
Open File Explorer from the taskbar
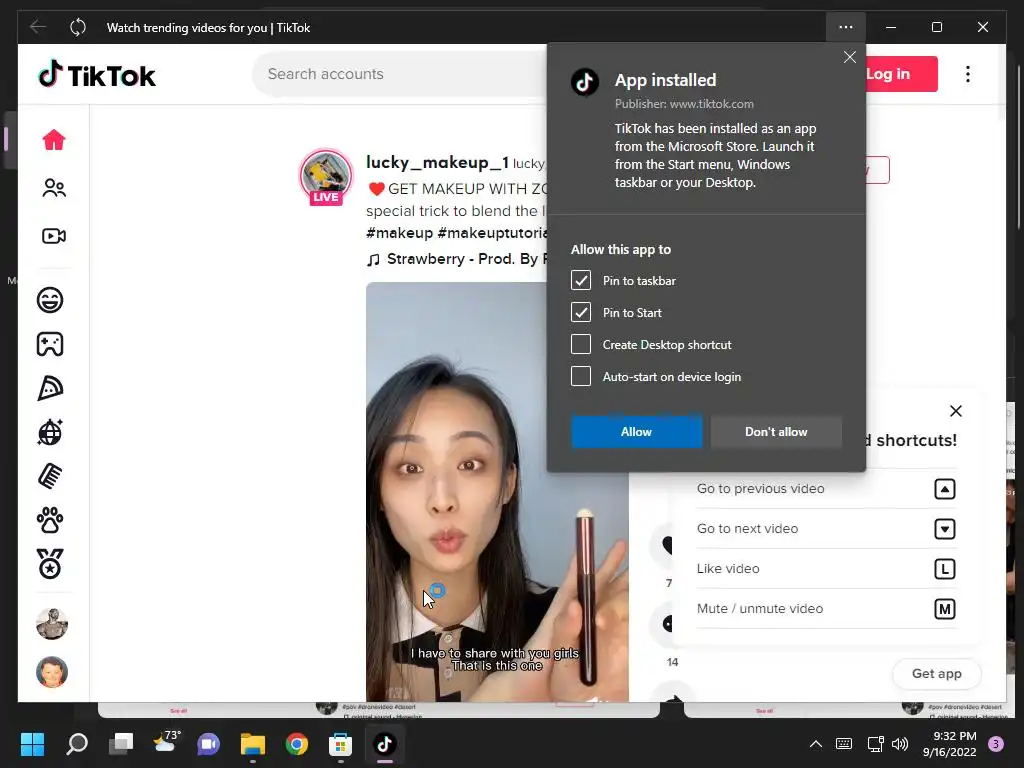[253, 744]
